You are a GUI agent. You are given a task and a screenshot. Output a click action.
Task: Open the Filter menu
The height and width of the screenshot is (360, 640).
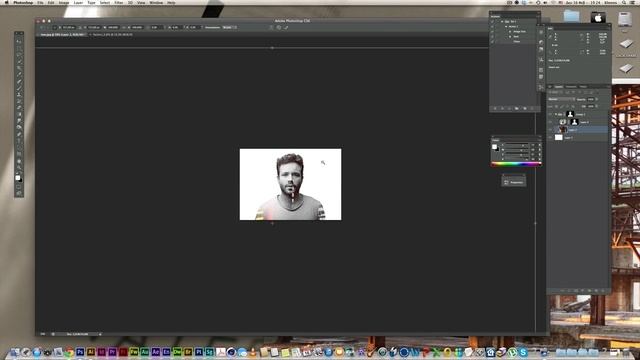click(x=119, y=2)
